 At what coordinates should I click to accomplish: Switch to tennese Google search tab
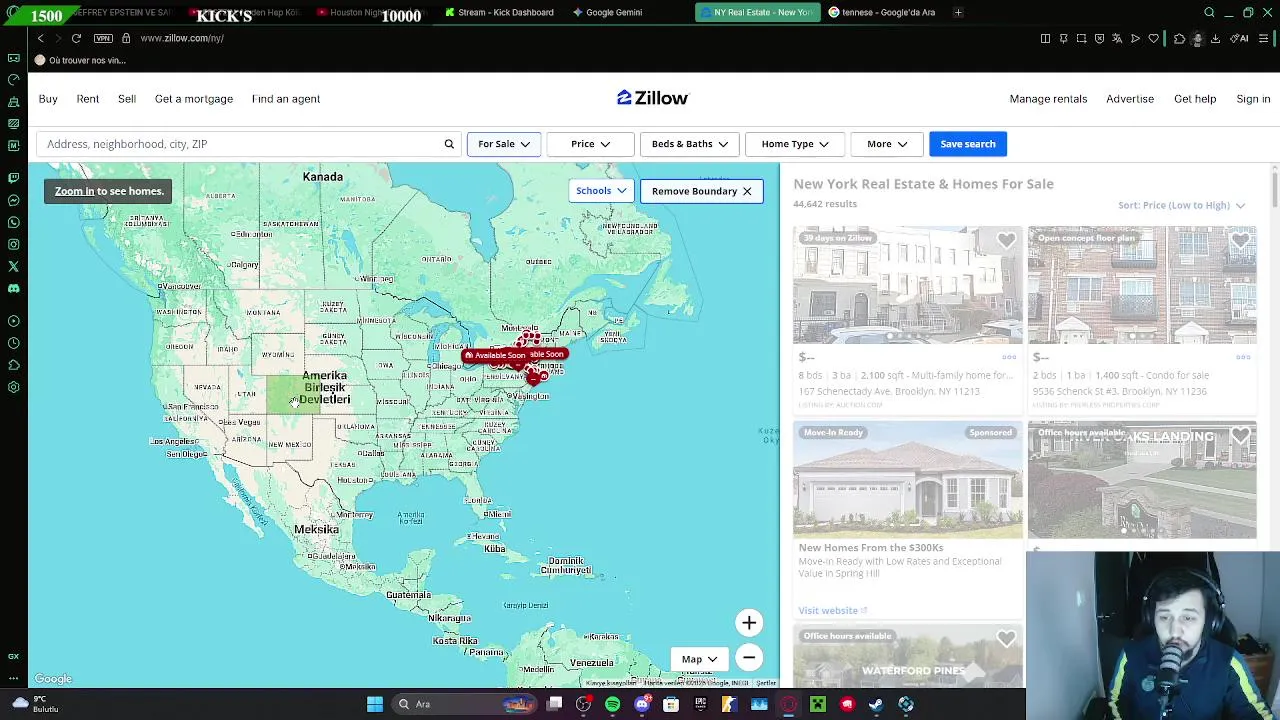pyautogui.click(x=882, y=12)
